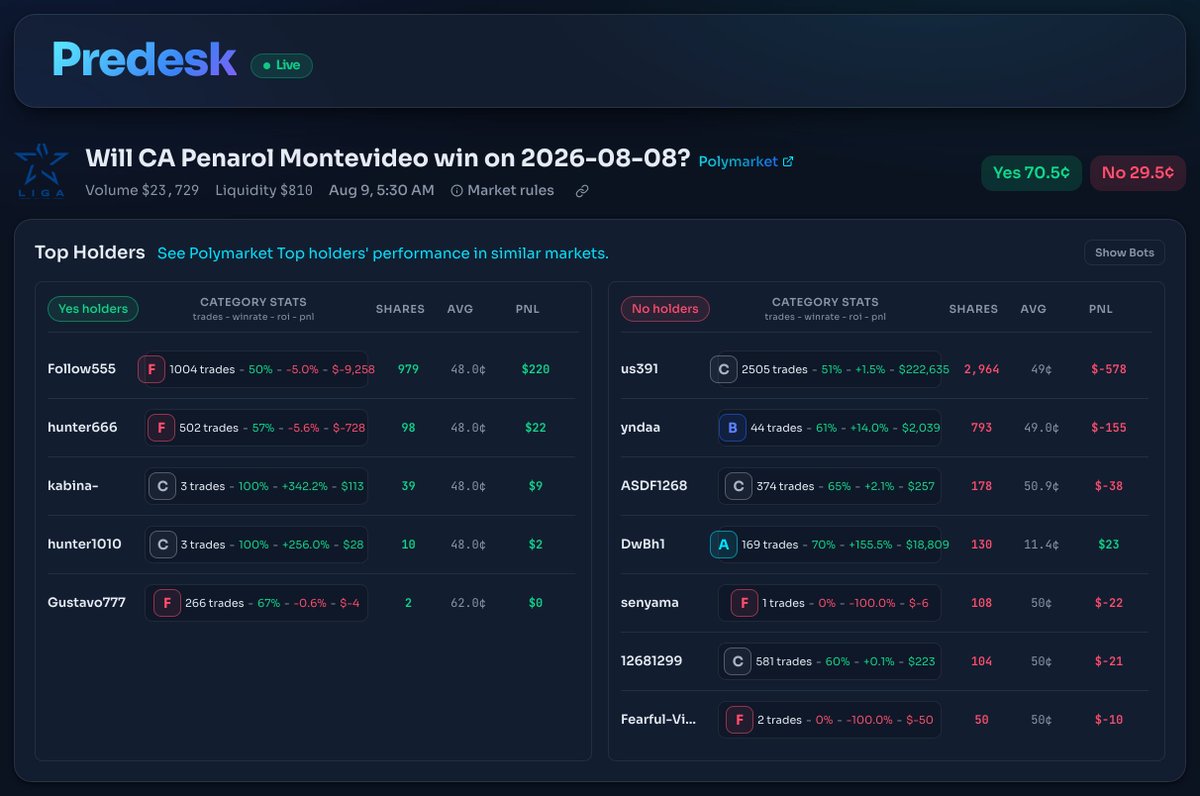Click the AVG column header under No holders
The image size is (1200, 796).
(x=1033, y=309)
